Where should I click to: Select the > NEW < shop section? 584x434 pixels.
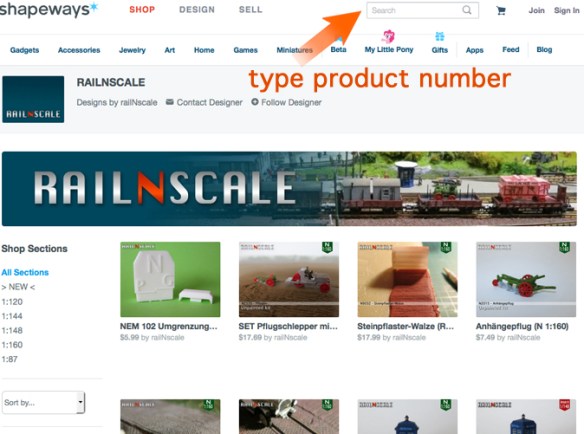(x=18, y=287)
